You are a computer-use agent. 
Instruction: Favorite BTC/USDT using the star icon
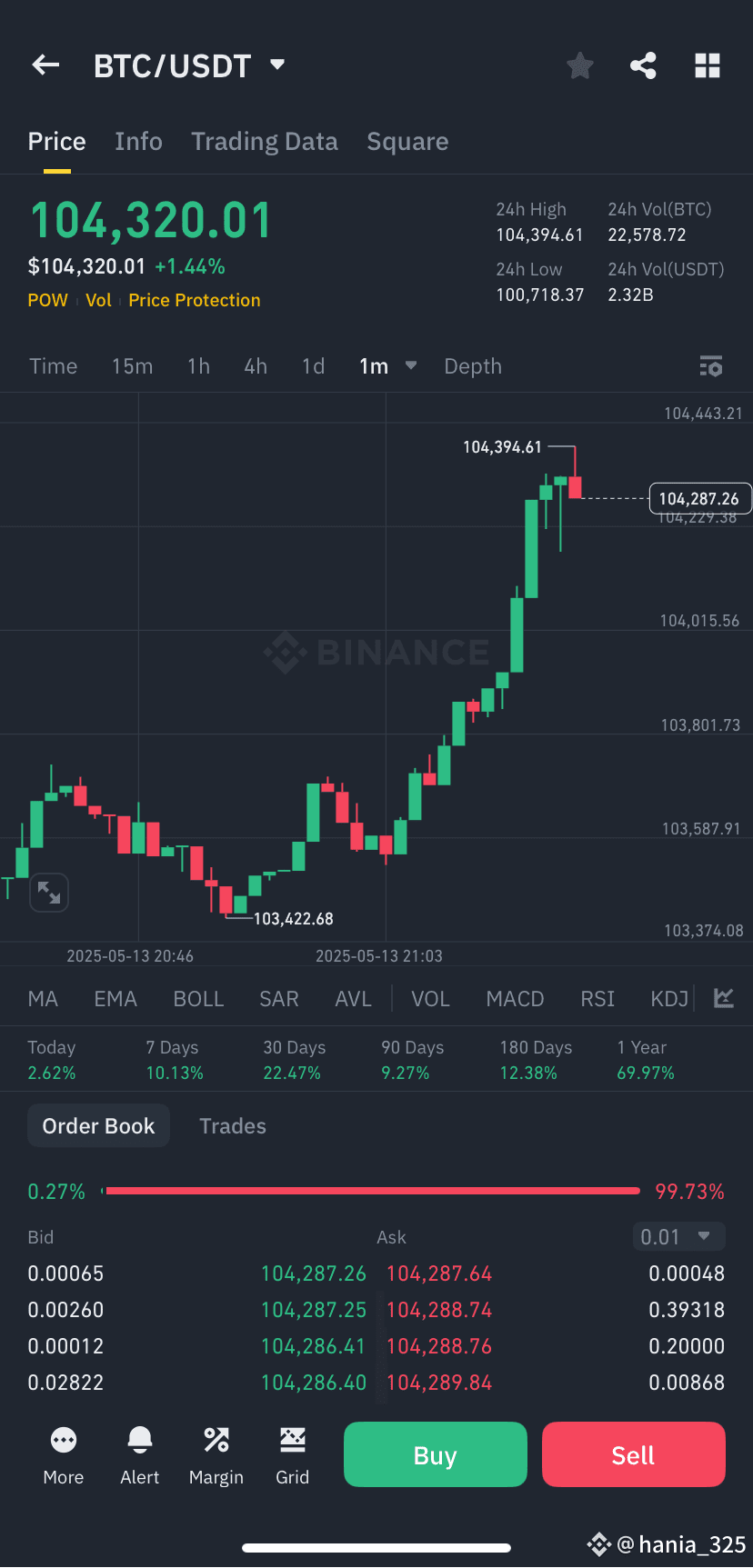pos(579,65)
